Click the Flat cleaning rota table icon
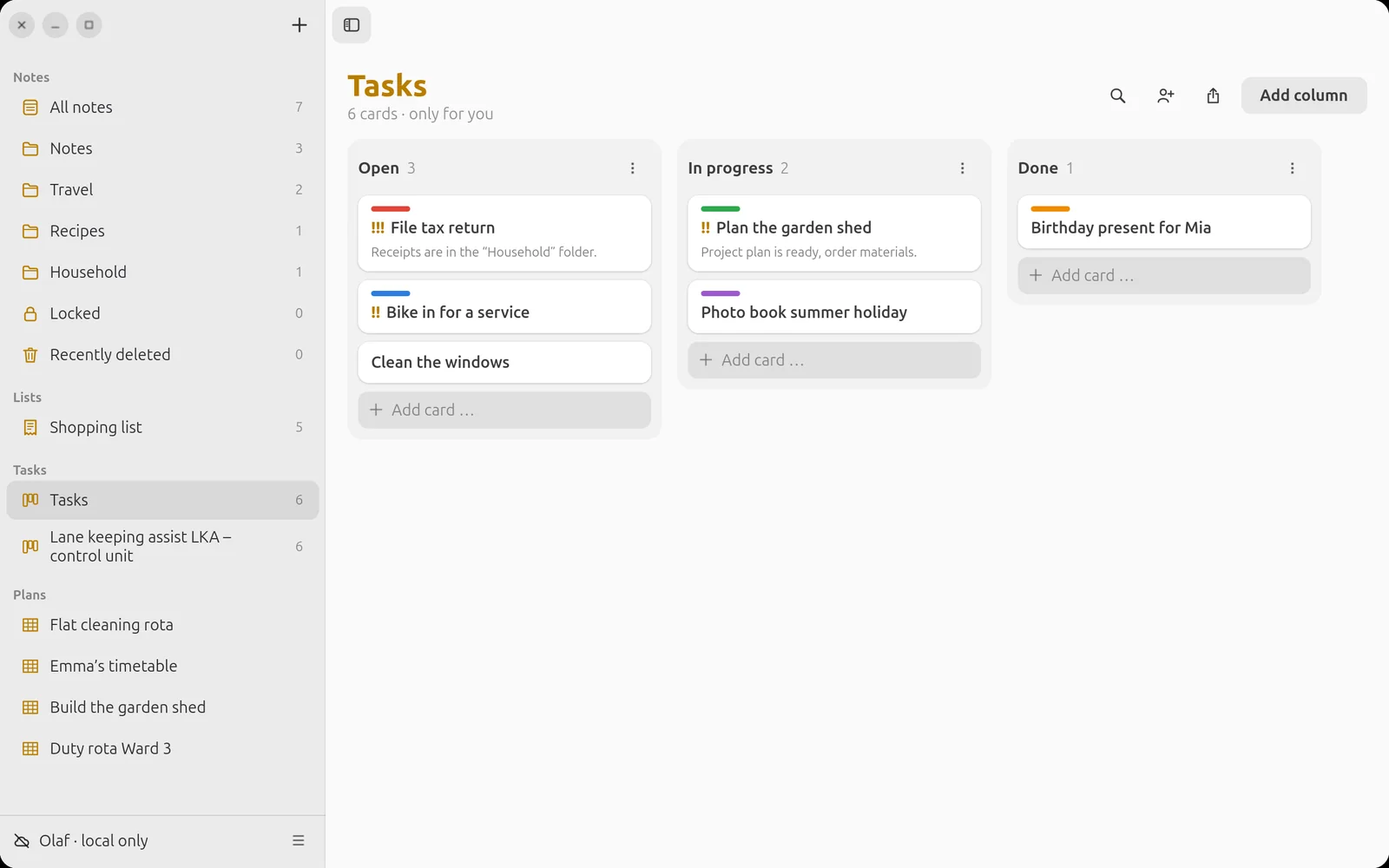Viewport: 1389px width, 868px height. click(30, 625)
